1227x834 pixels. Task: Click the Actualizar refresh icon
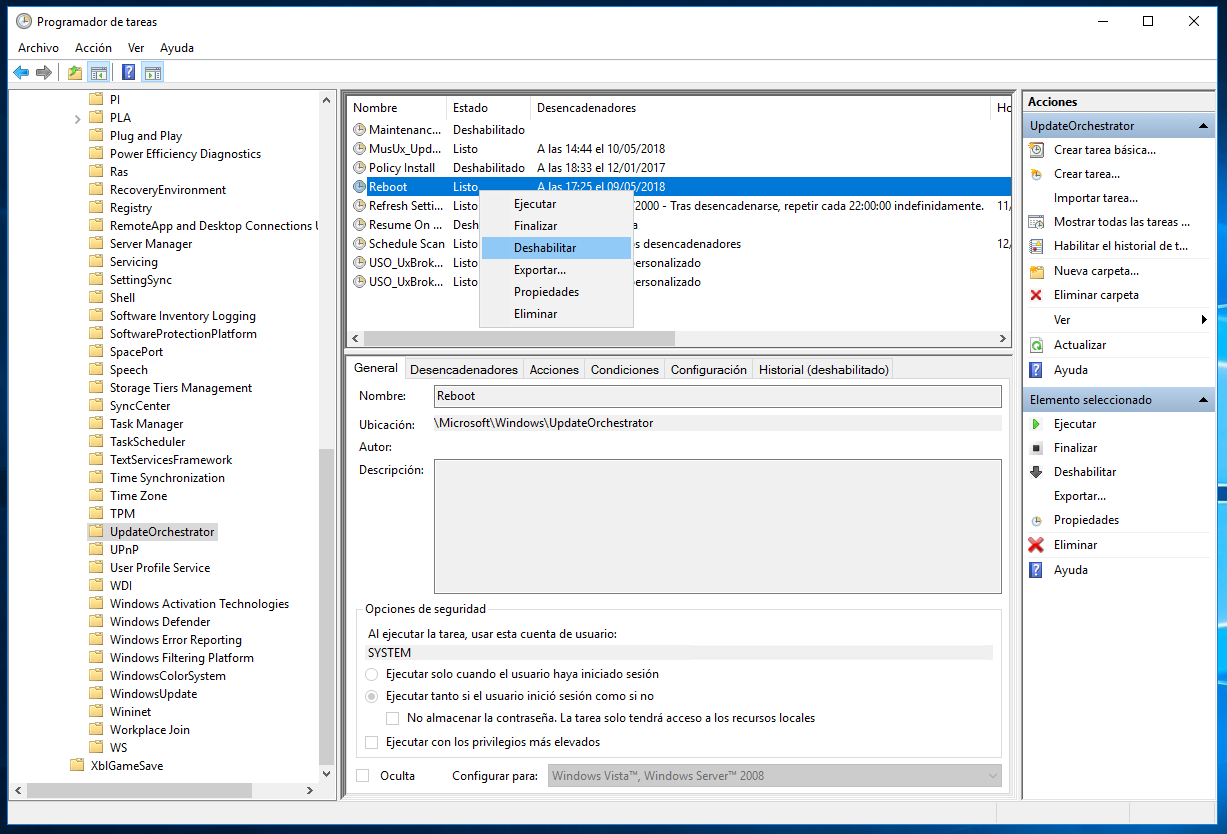coord(1036,345)
